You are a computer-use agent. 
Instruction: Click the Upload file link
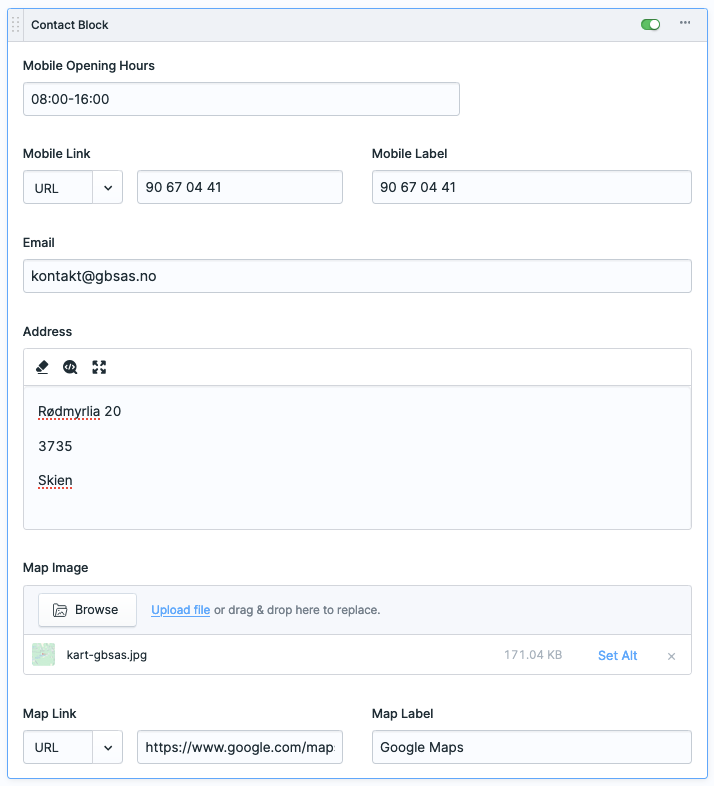point(180,610)
